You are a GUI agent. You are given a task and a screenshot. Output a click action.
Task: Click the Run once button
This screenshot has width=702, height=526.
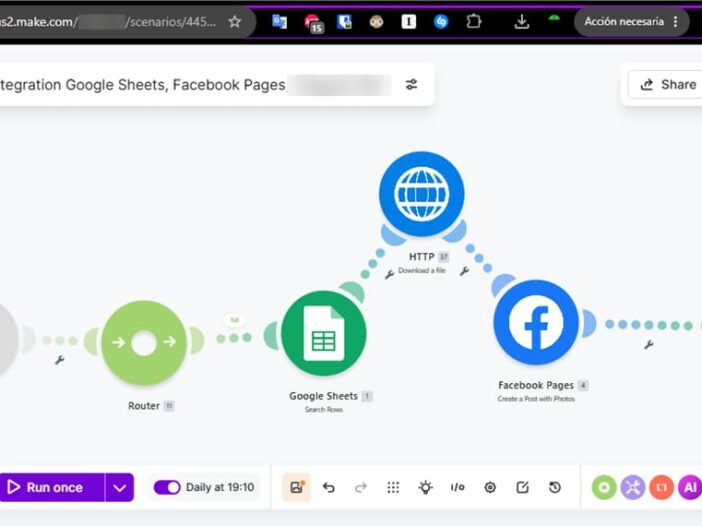pyautogui.click(x=52, y=487)
